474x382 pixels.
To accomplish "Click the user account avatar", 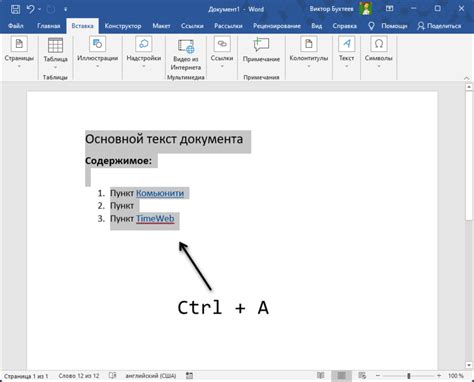I will [366, 9].
